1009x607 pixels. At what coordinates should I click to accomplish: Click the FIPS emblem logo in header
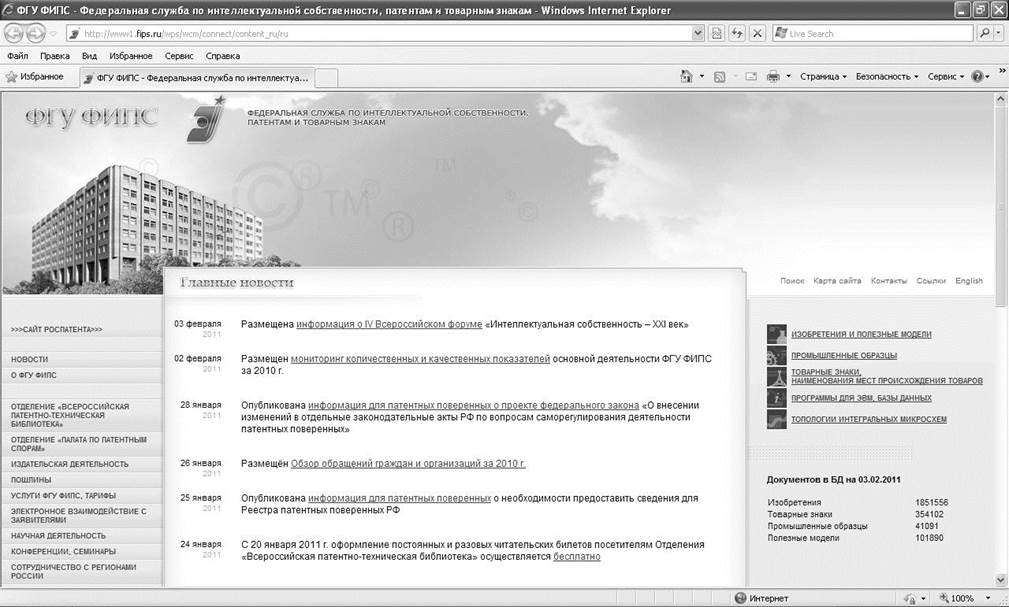tap(206, 118)
